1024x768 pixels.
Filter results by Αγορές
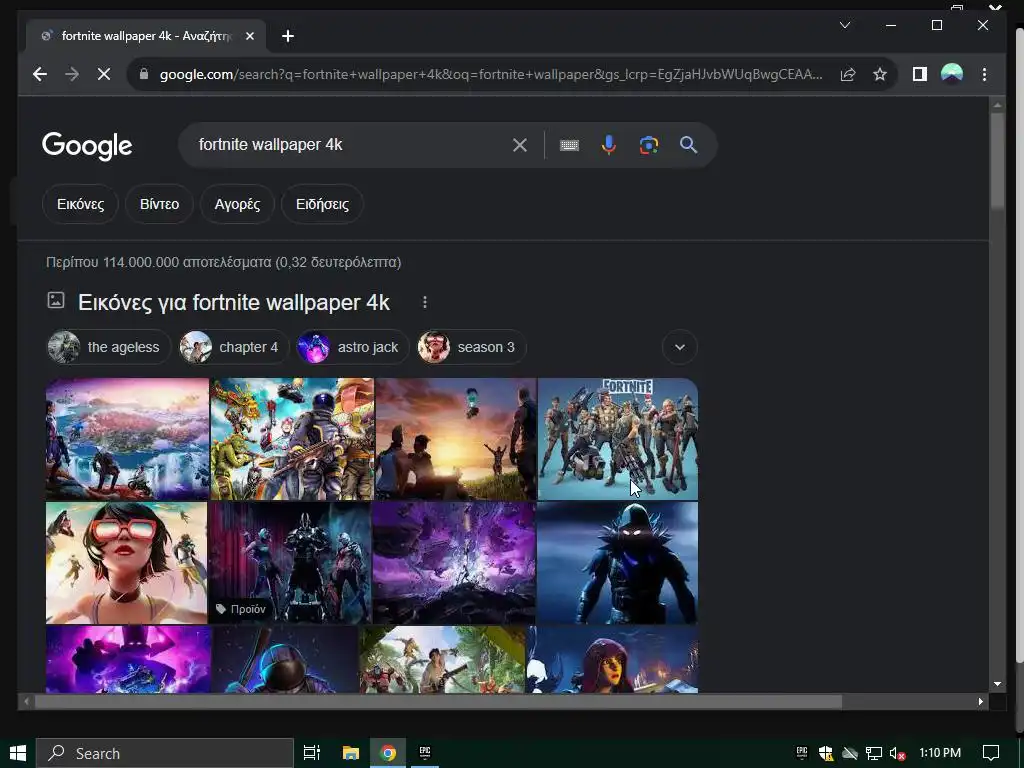pyautogui.click(x=238, y=204)
